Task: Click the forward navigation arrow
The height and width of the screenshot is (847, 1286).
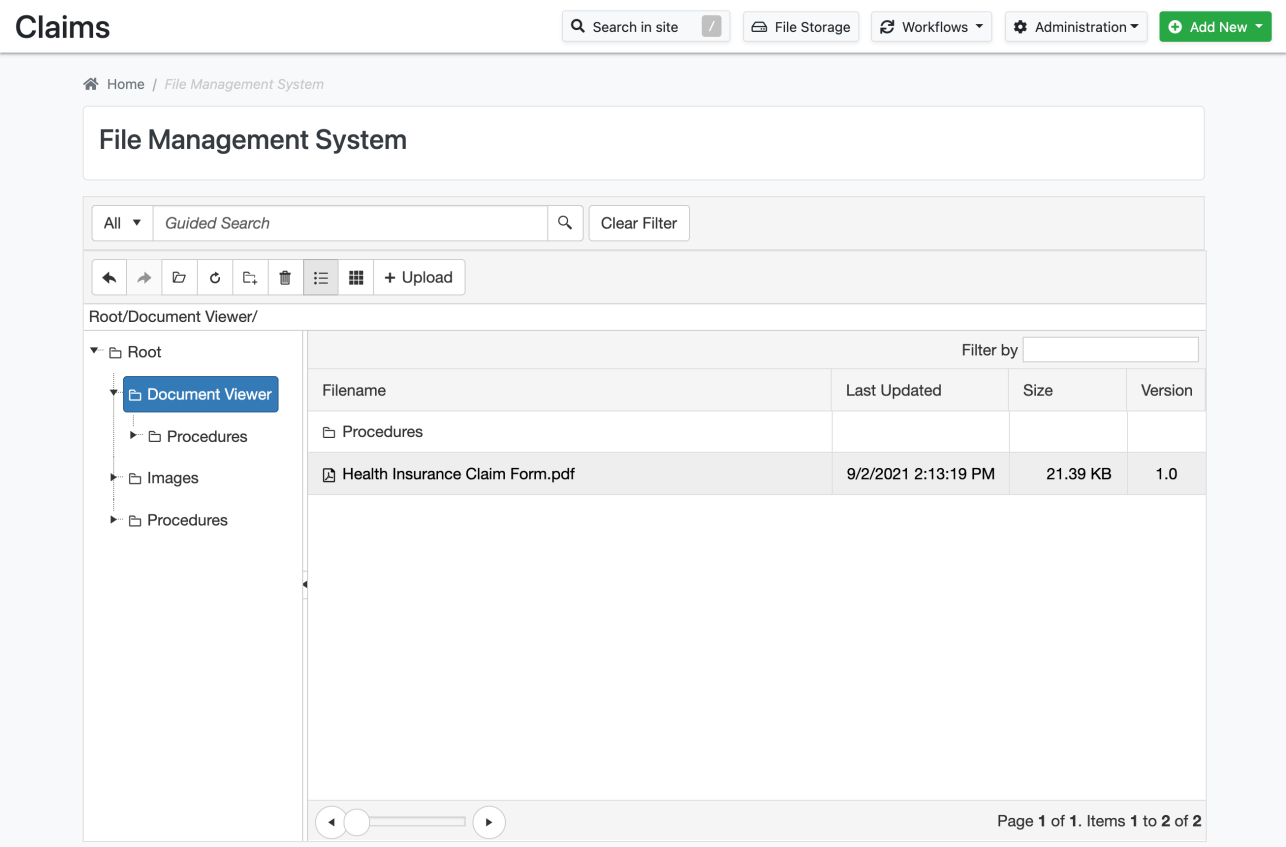Action: (144, 277)
